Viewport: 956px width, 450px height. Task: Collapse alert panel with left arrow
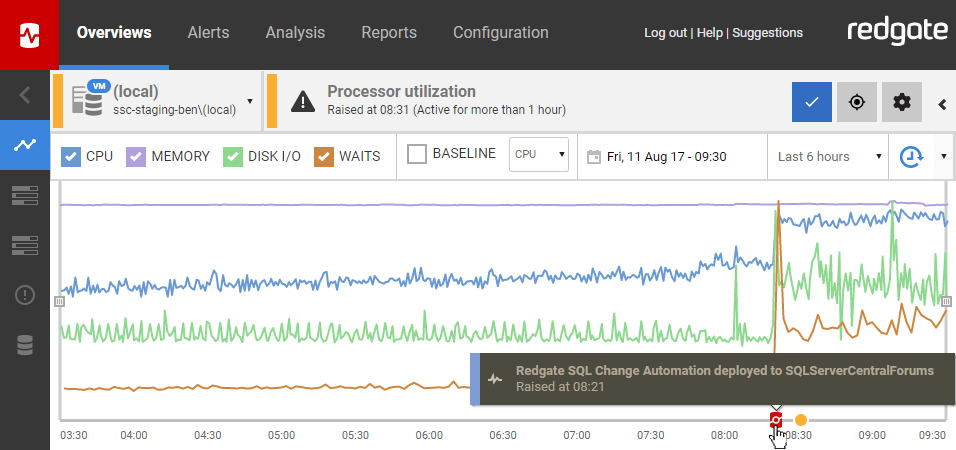coord(942,104)
